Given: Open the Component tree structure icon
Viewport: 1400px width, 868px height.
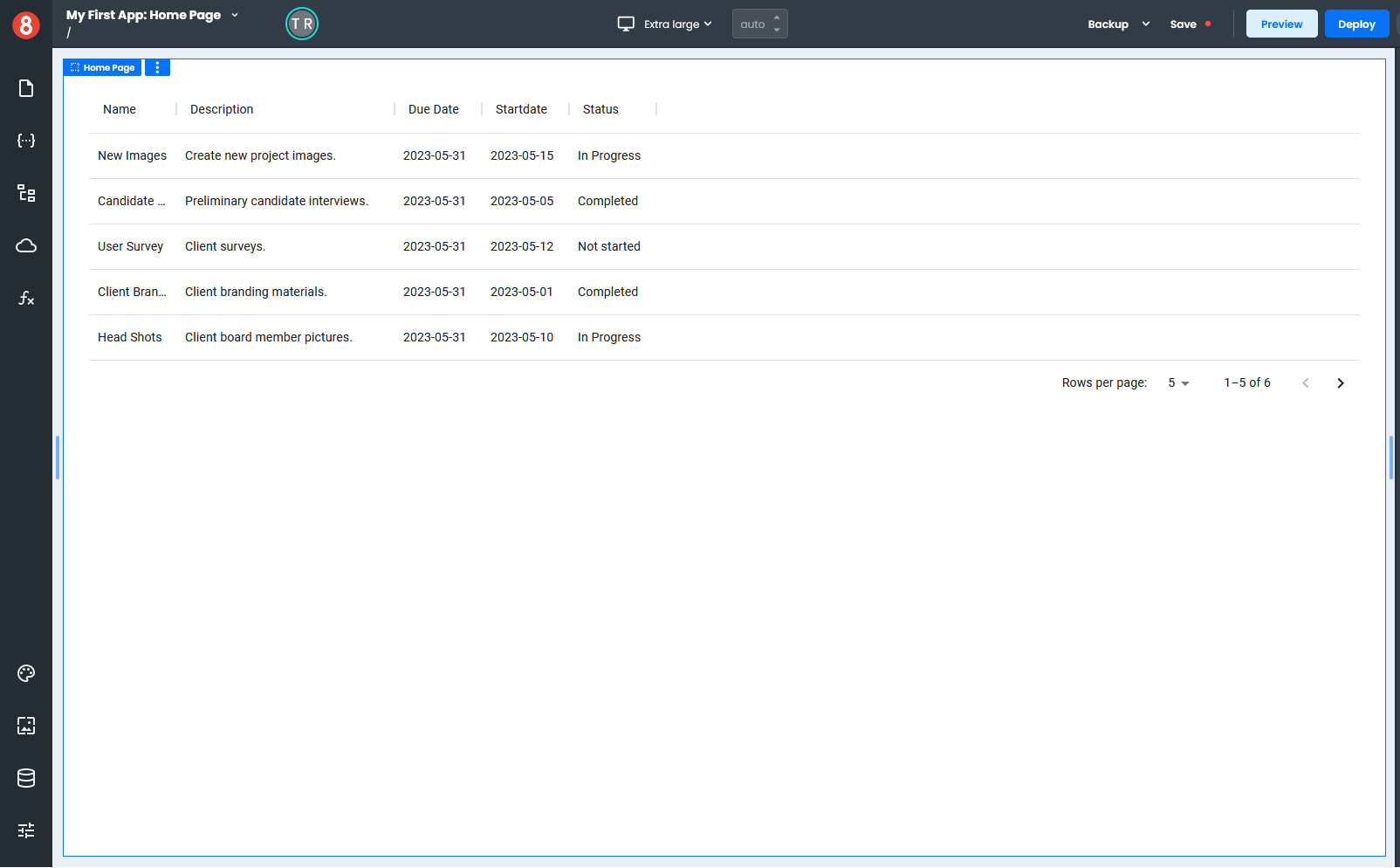Looking at the screenshot, I should tap(26, 193).
